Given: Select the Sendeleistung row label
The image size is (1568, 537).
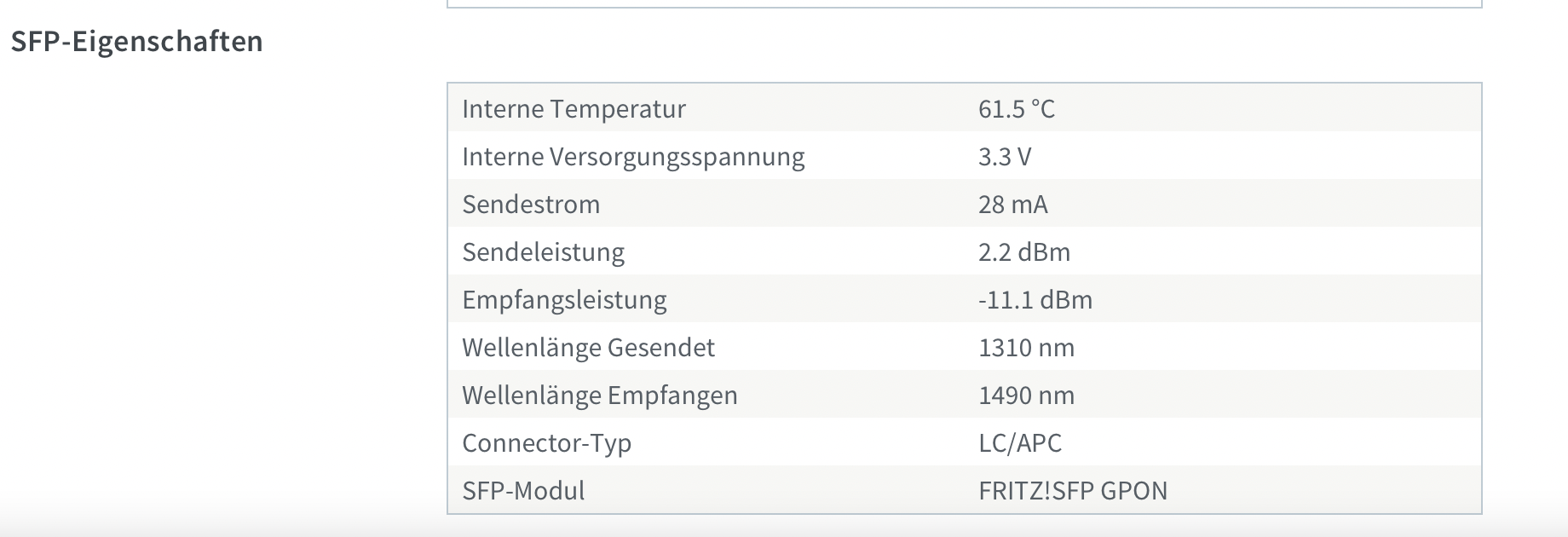Looking at the screenshot, I should [x=543, y=252].
